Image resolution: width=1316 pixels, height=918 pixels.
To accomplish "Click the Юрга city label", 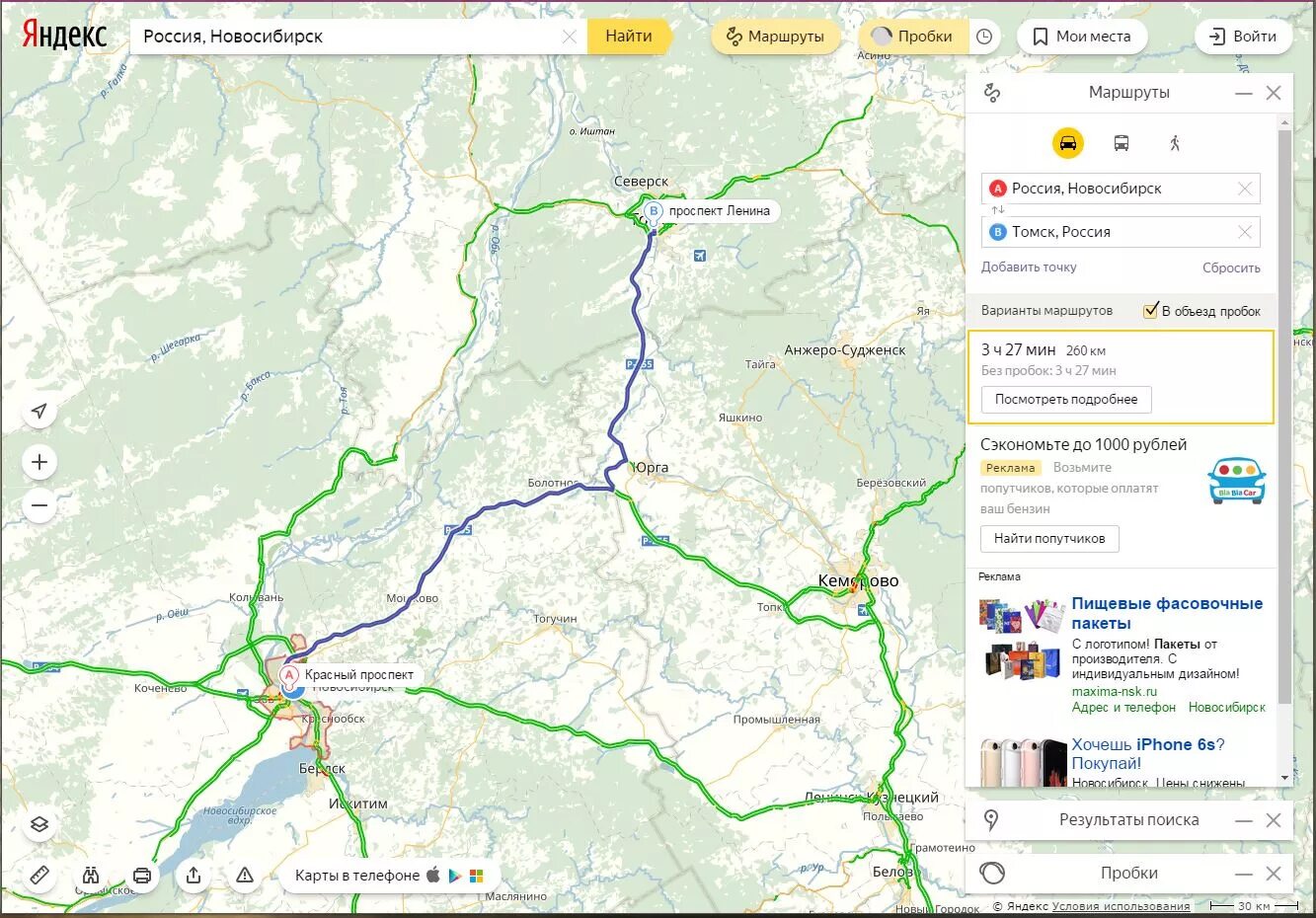I will point(651,467).
